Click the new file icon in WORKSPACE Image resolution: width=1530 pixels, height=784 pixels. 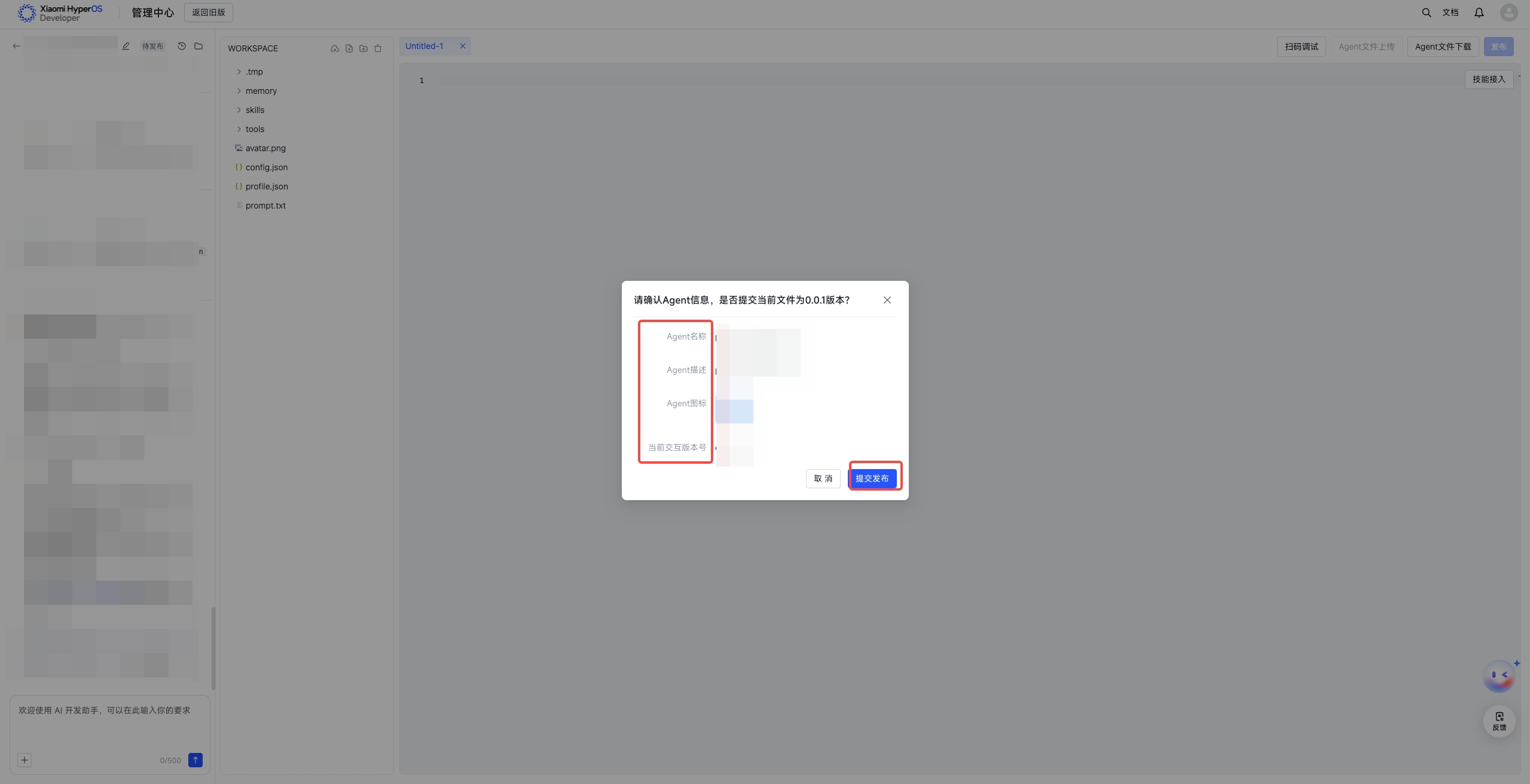tap(349, 48)
